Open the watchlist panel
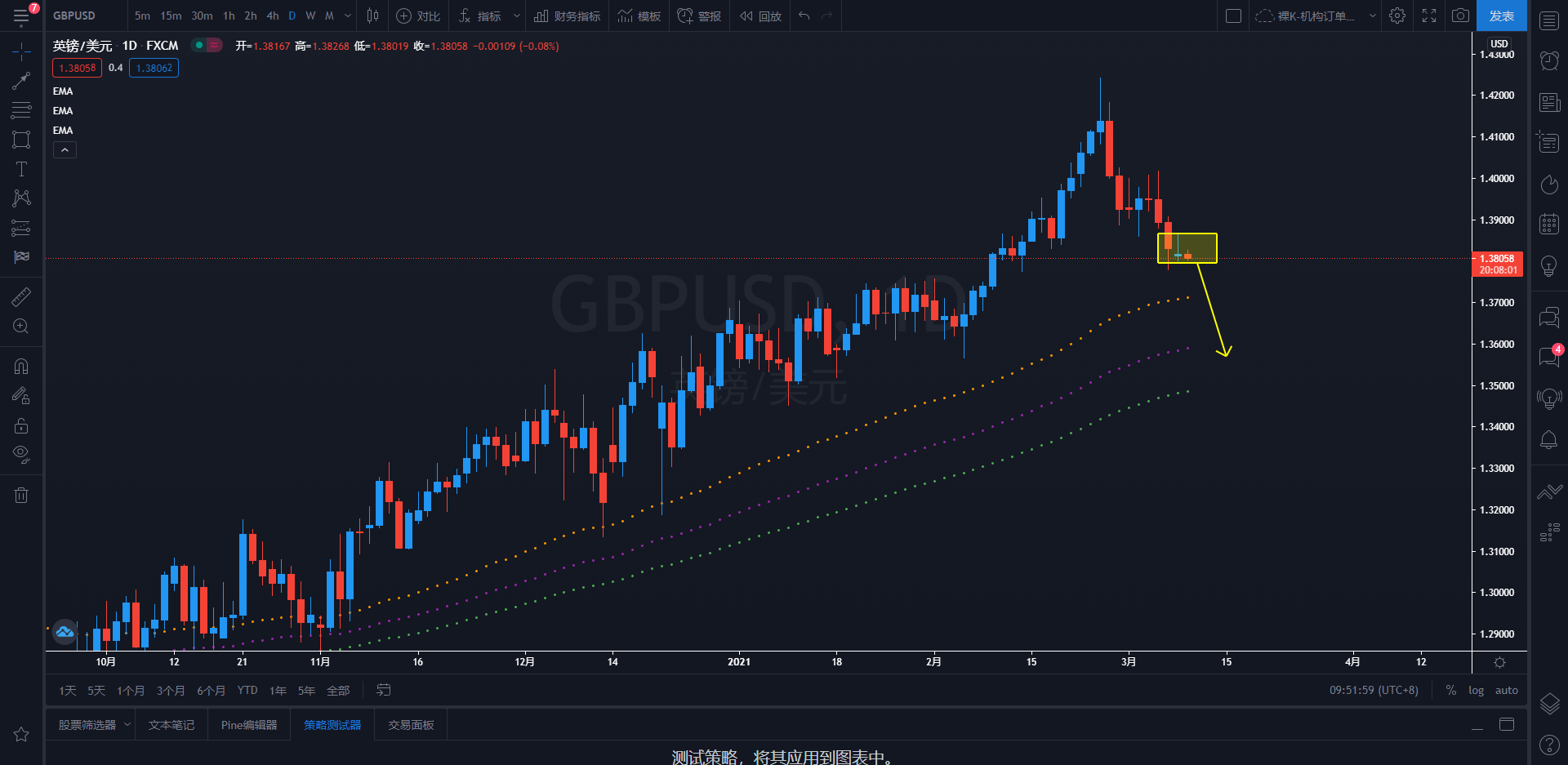1568x765 pixels. tap(1549, 20)
